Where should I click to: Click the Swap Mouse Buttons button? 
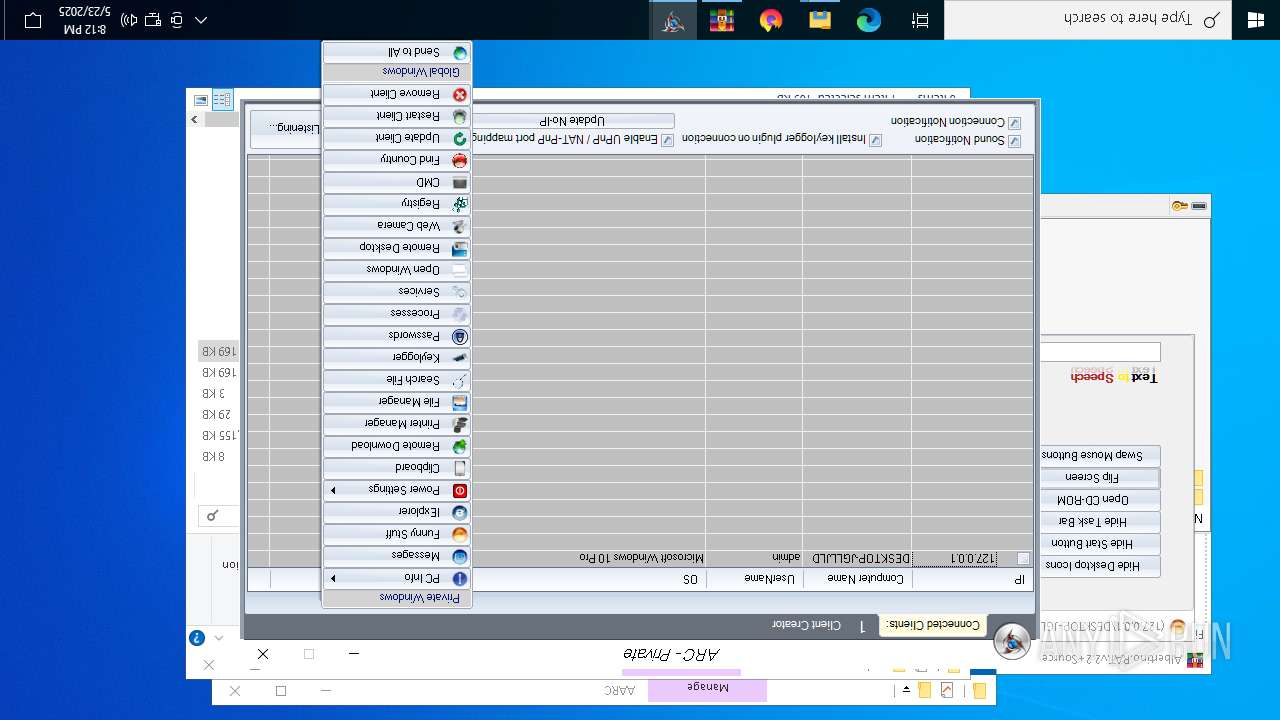(x=1099, y=455)
